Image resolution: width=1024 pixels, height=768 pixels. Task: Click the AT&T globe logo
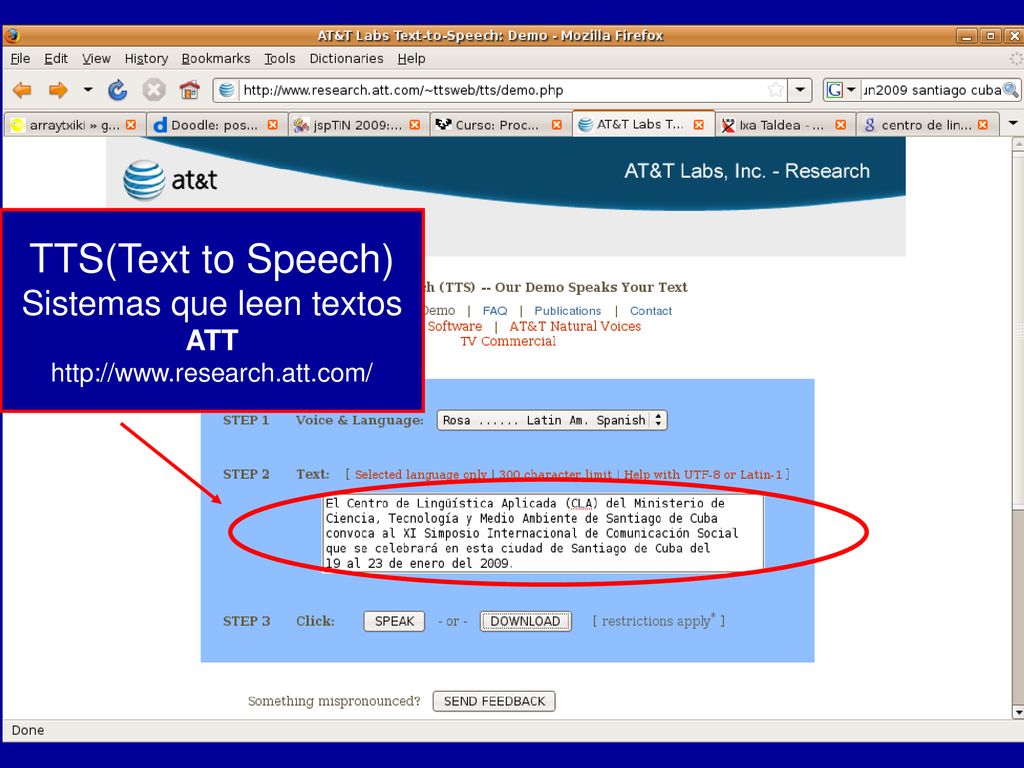(144, 180)
